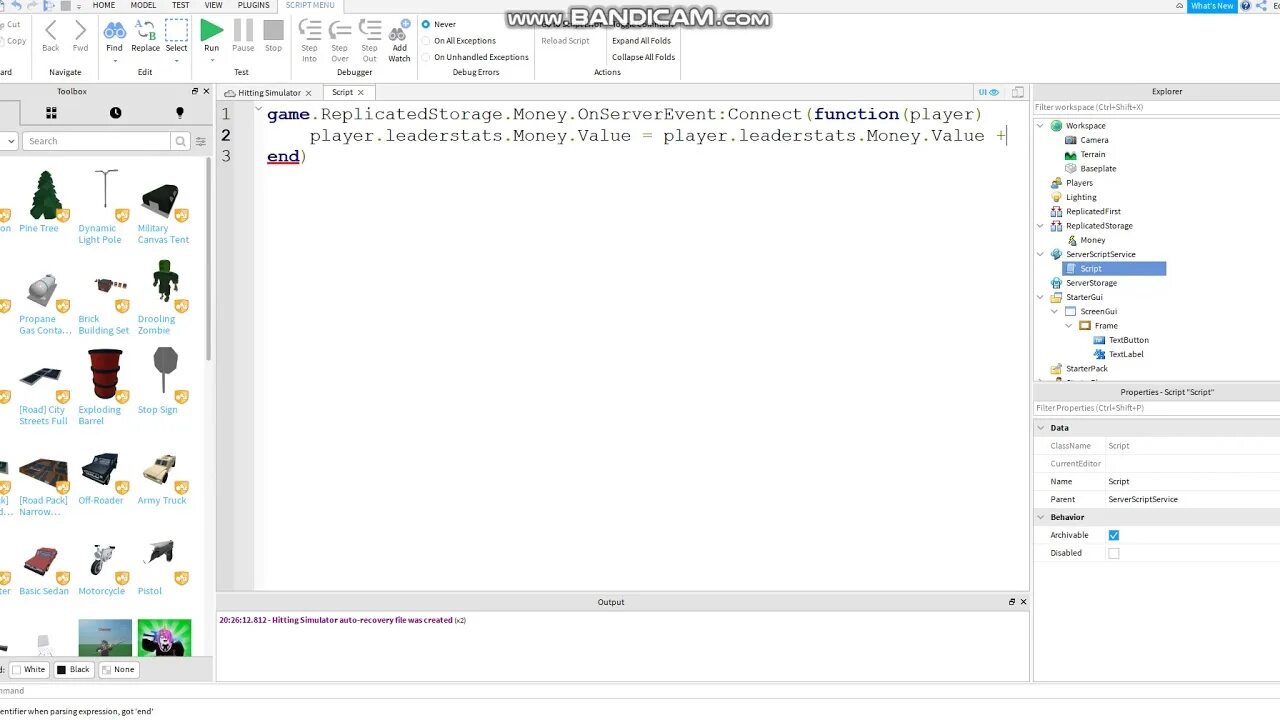Open the HOME ribbon tab
The width and height of the screenshot is (1280, 720).
click(x=104, y=5)
